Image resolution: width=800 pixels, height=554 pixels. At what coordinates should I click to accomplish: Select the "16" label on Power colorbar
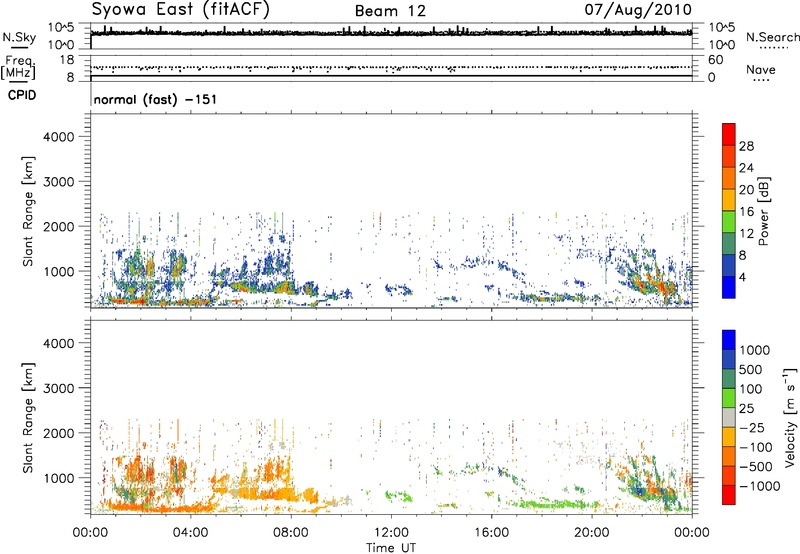coord(746,212)
